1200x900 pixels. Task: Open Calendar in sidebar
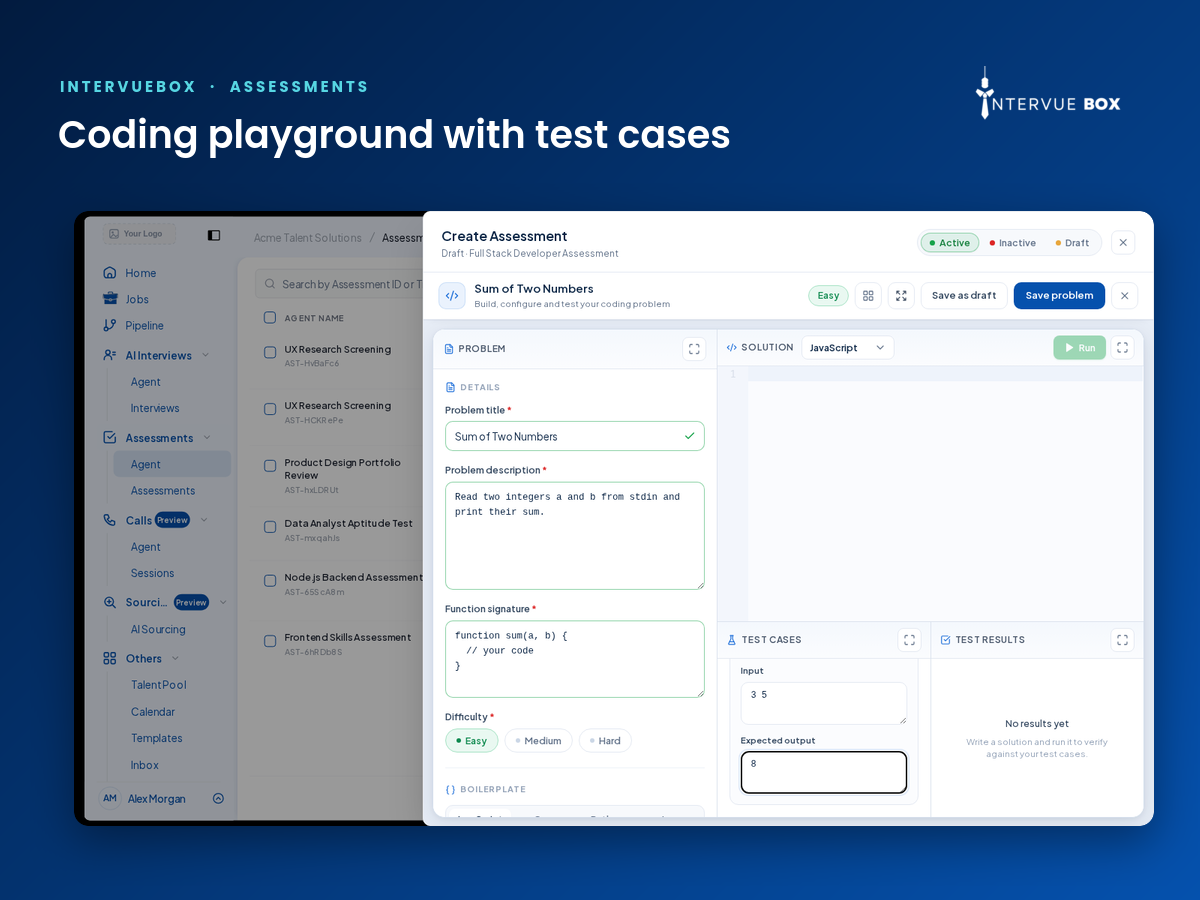[152, 712]
